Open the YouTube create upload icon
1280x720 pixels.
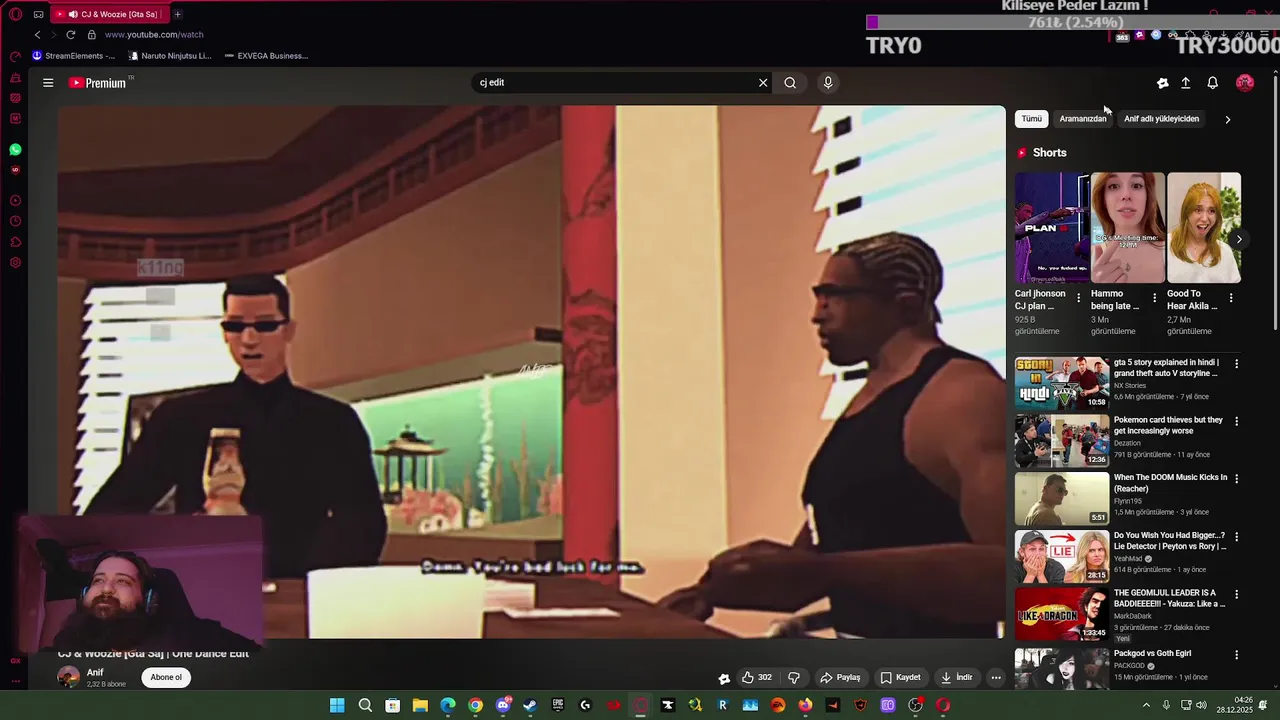1185,83
